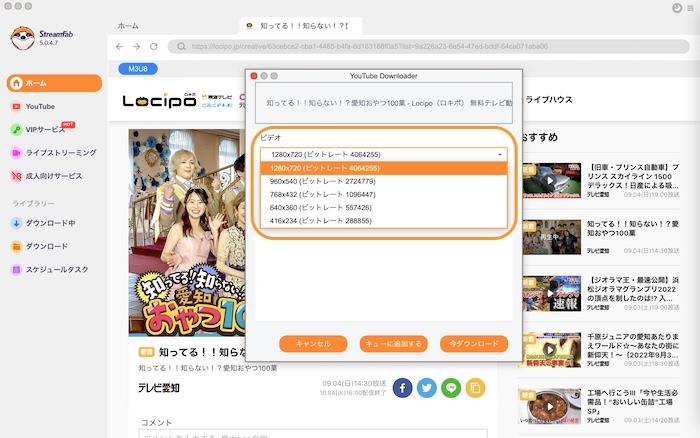Click the yellow copy link icon

(475, 388)
